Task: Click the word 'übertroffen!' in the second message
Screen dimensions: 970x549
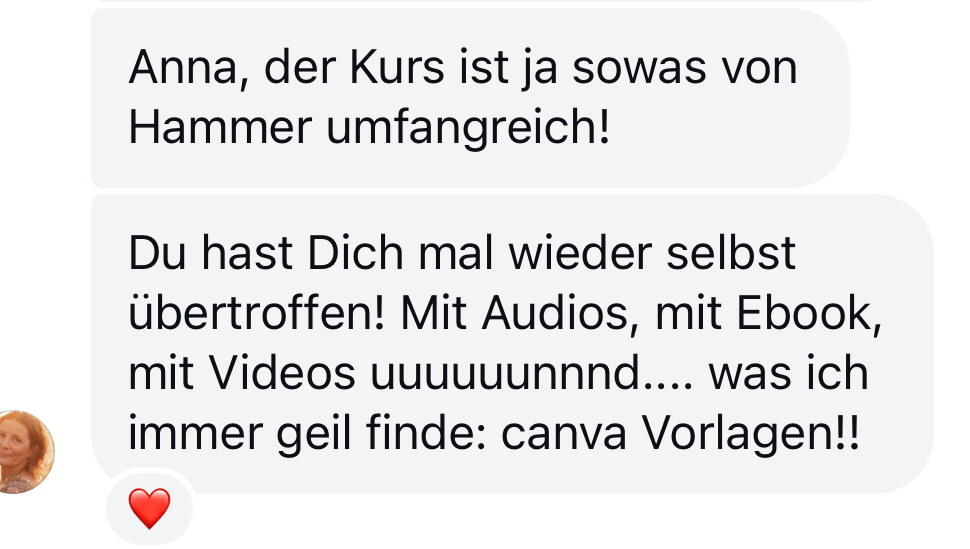Action: click(257, 313)
